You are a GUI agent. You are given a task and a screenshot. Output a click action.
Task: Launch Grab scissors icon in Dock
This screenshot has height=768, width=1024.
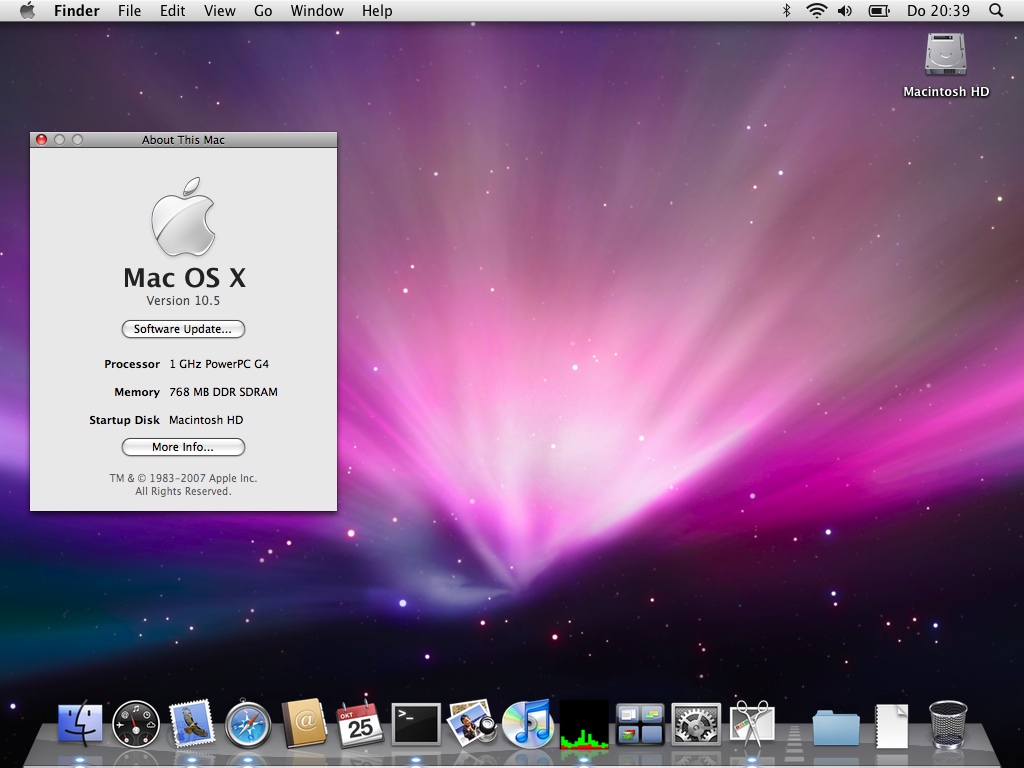pos(752,724)
